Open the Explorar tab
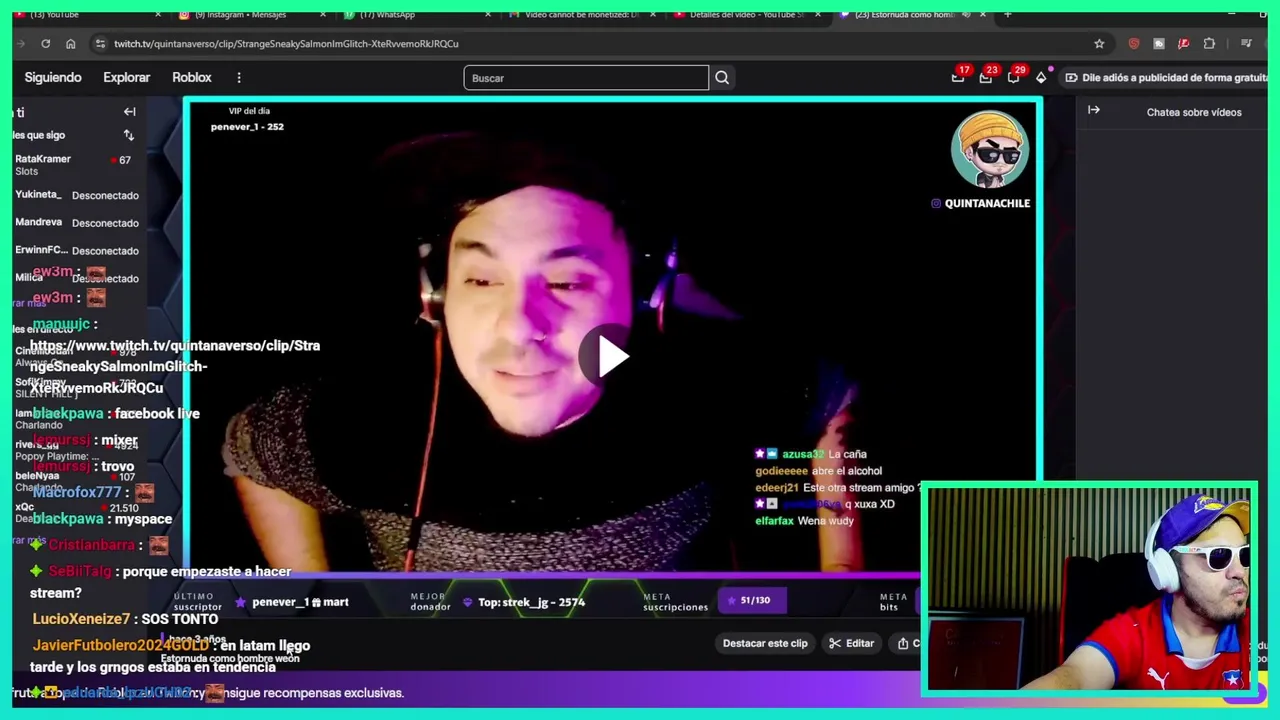This screenshot has height=720, width=1280. (126, 77)
